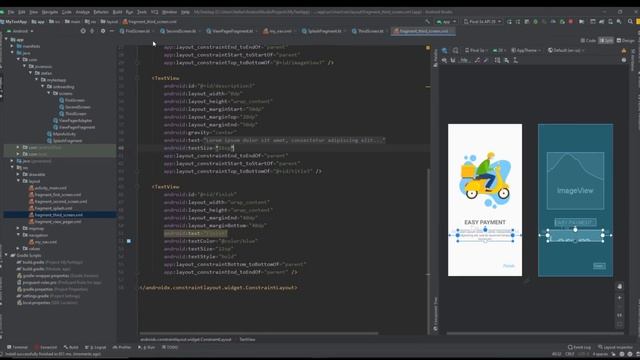This screenshot has height=360, width=640.
Task: Switch editor to Design view mode
Action: [x=626, y=40]
